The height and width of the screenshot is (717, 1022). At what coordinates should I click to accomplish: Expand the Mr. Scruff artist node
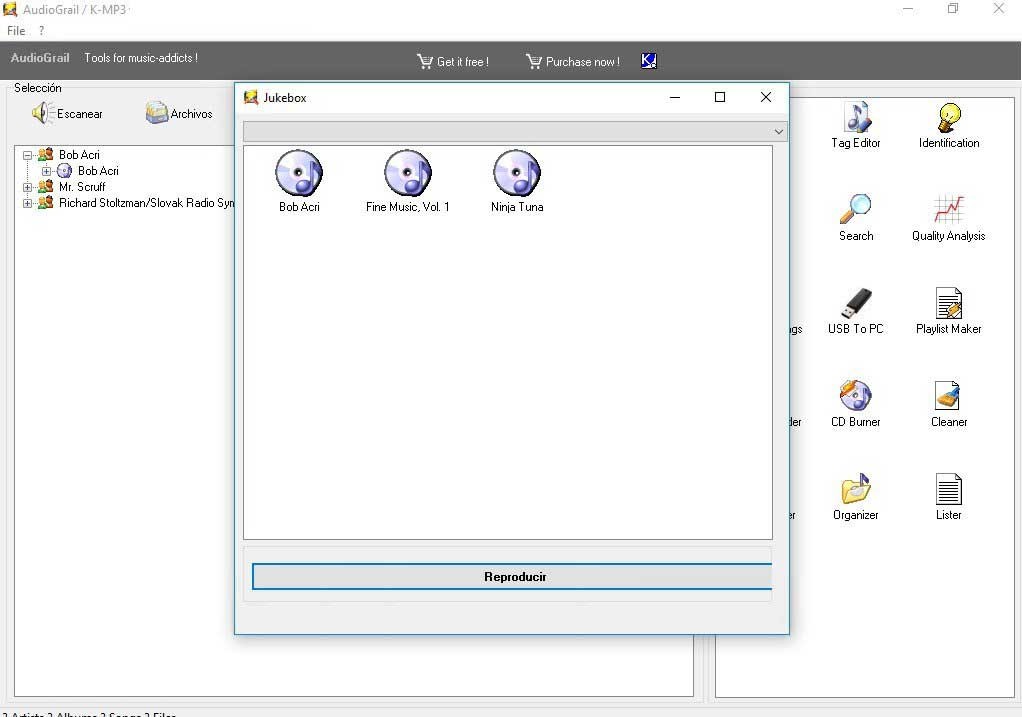pyautogui.click(x=28, y=187)
